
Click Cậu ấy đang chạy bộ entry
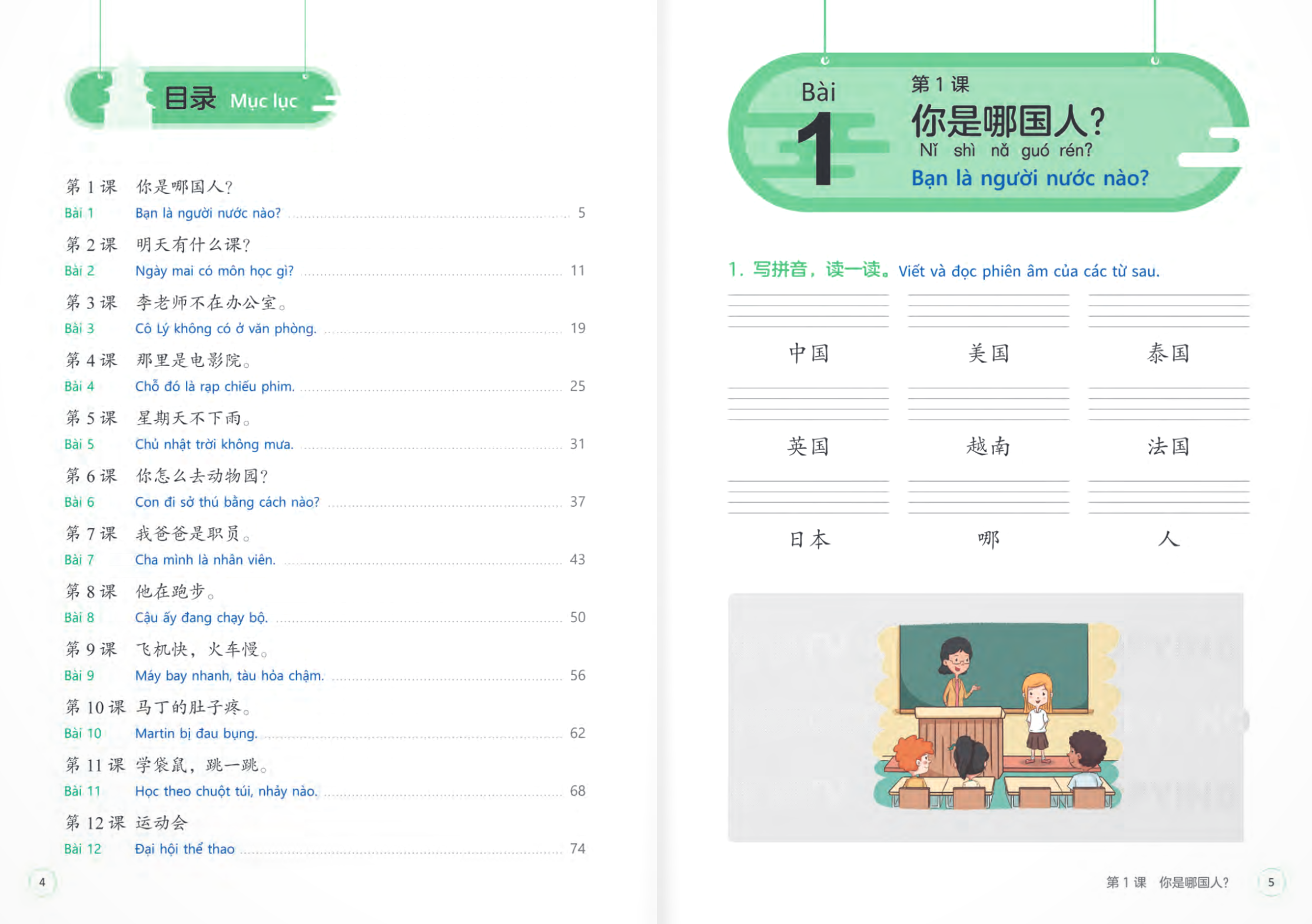pos(201,617)
